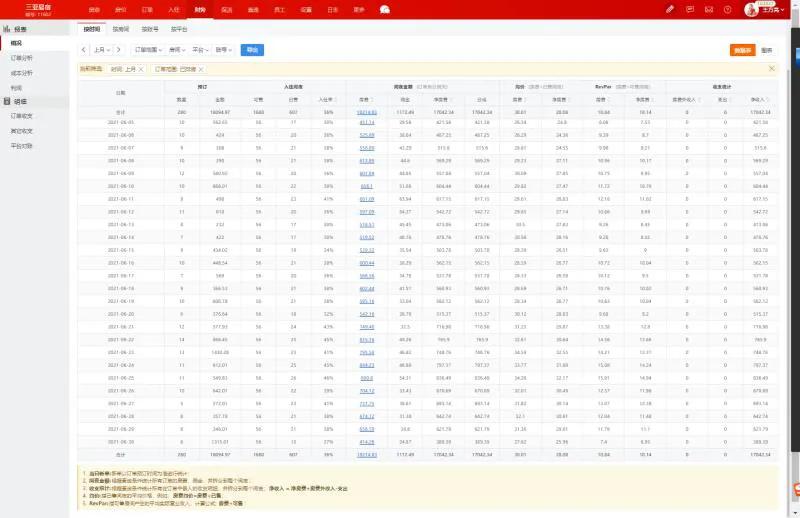Open room fee link in top 合计 row
The height and width of the screenshot is (518, 800).
click(x=366, y=112)
